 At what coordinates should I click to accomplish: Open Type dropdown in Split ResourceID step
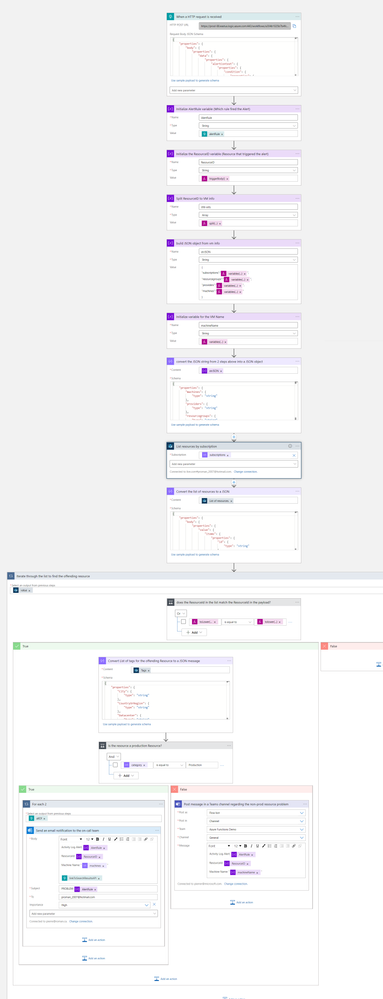[249, 215]
